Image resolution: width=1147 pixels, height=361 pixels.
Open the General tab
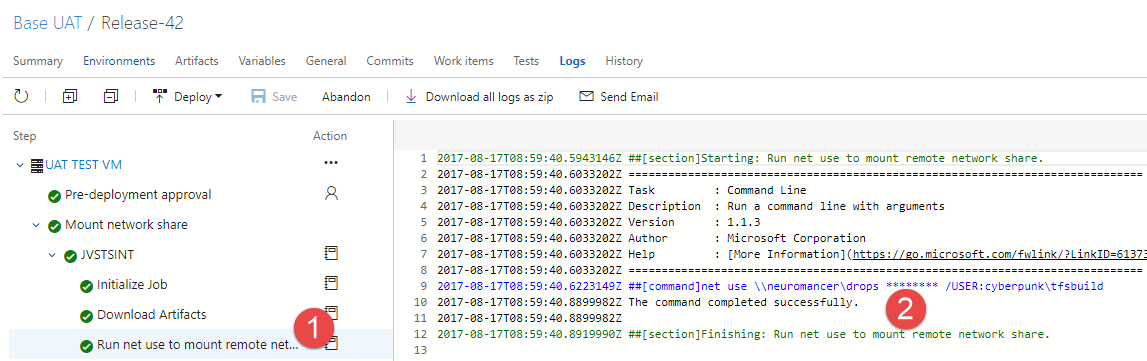point(326,61)
